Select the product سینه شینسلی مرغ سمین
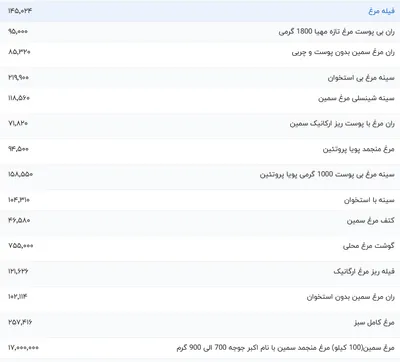 click(356, 98)
